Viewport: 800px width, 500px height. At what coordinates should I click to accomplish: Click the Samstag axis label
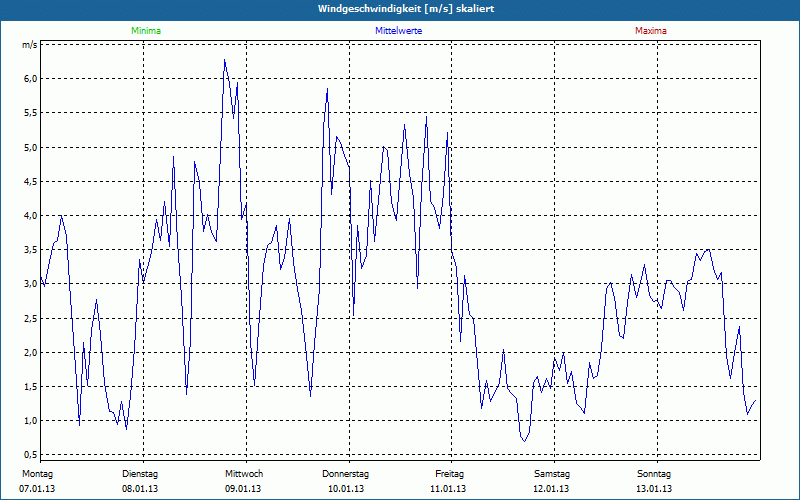tap(552, 474)
